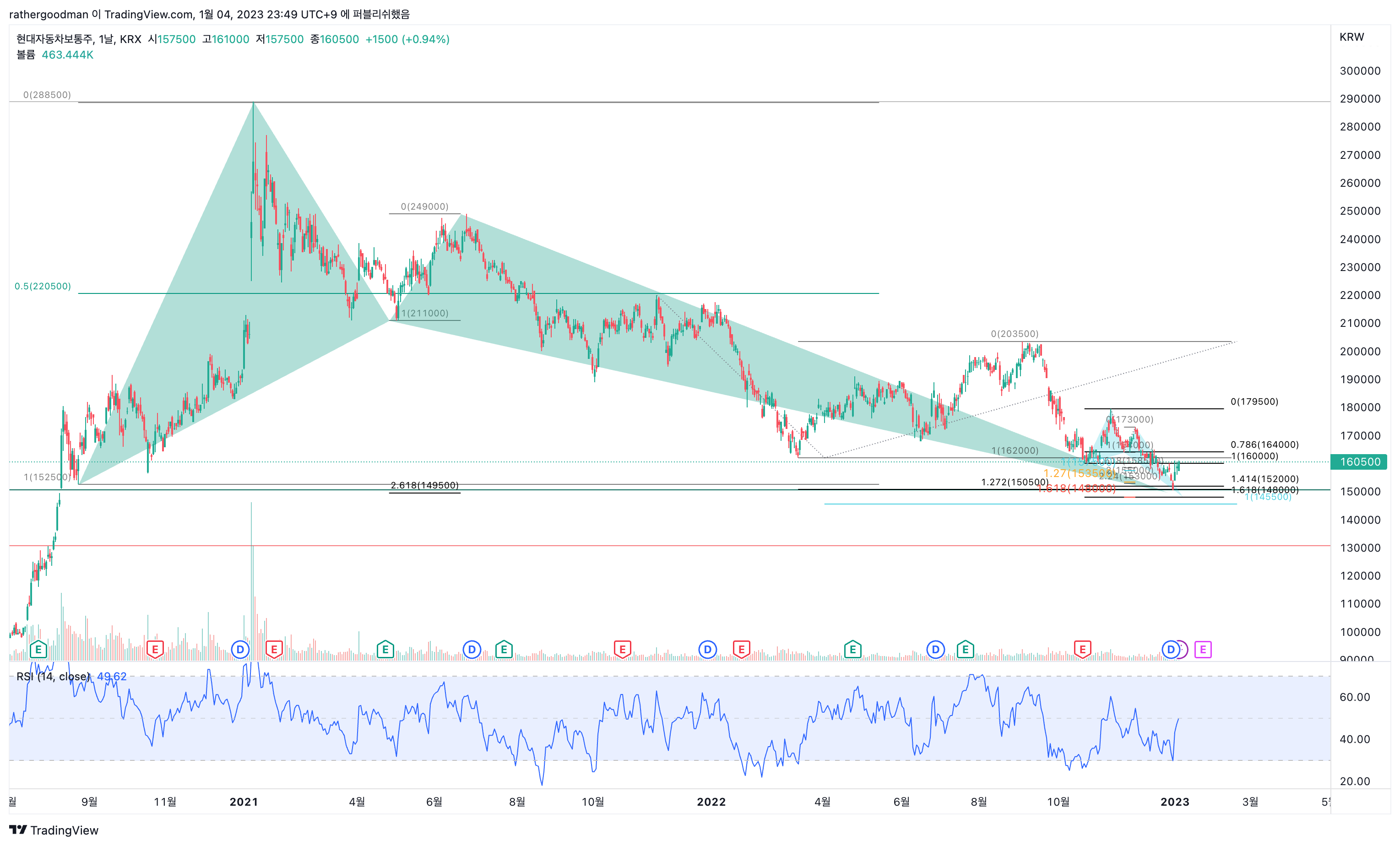Select the 0.5(220500) Fibonacci level label

click(43, 286)
